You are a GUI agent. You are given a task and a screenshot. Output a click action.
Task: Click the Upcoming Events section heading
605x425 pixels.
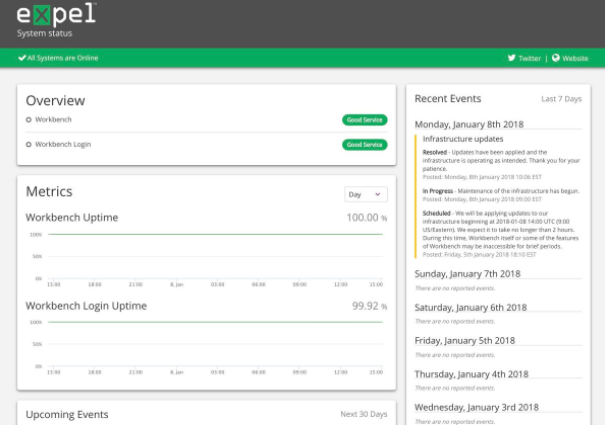(x=67, y=415)
